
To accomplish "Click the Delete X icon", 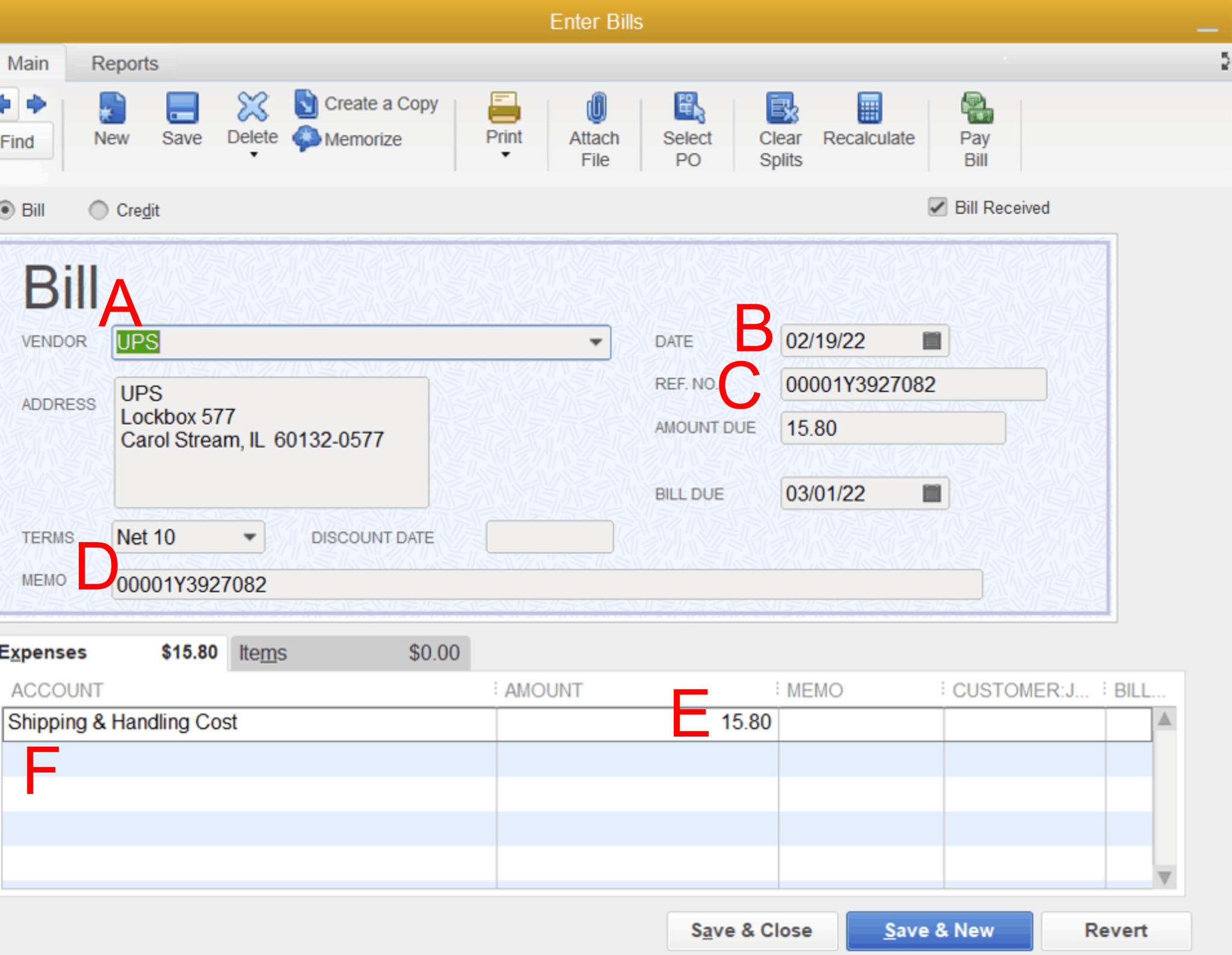I will [x=252, y=107].
